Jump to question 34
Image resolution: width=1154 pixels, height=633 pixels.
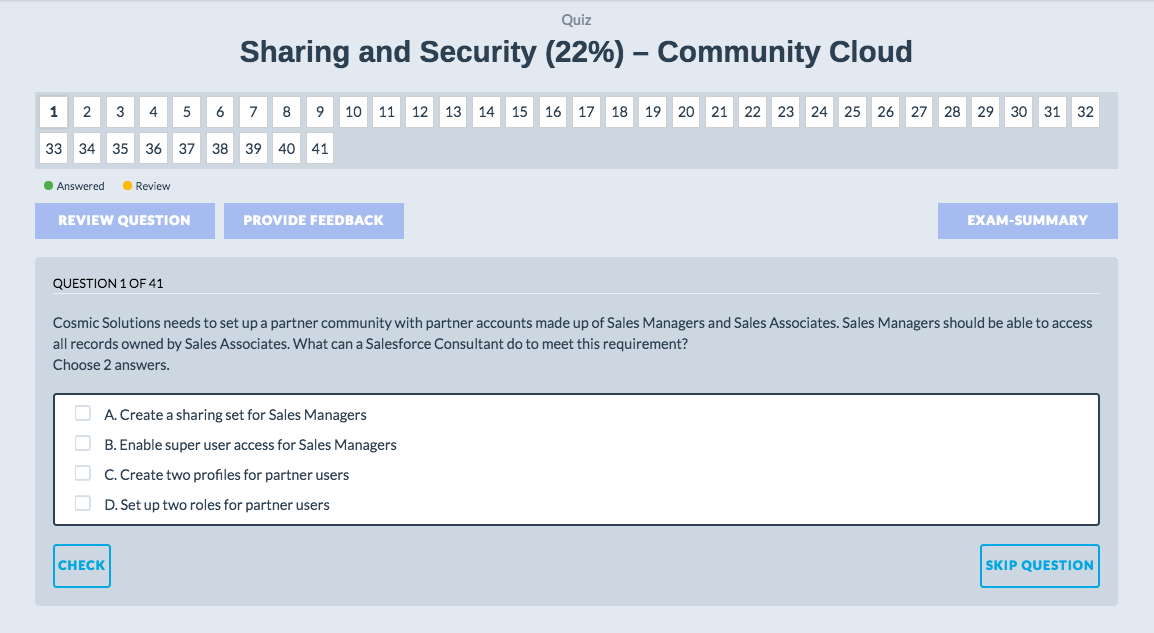coord(87,149)
